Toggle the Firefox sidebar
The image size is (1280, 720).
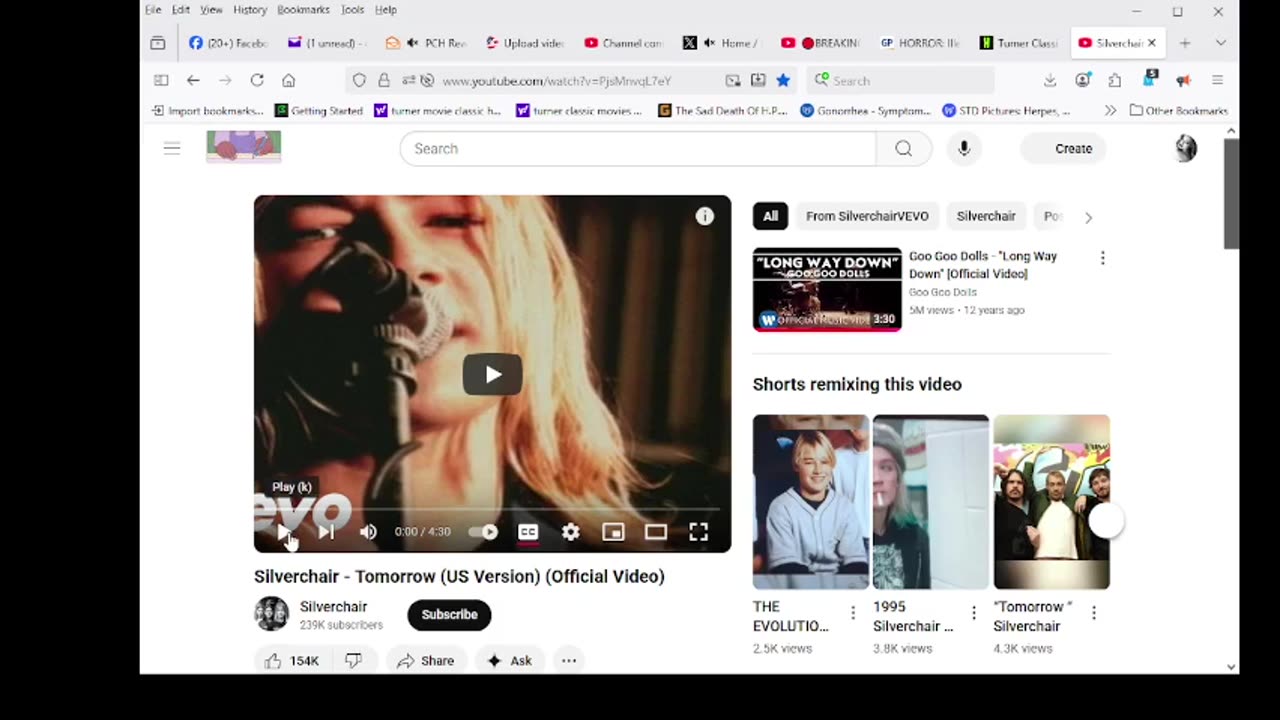point(161,80)
